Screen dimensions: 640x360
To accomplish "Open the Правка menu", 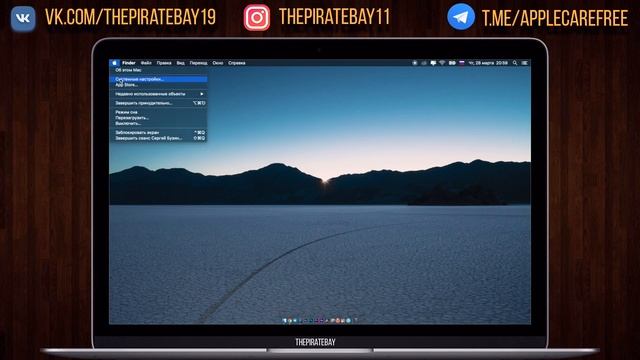I will click(x=164, y=63).
